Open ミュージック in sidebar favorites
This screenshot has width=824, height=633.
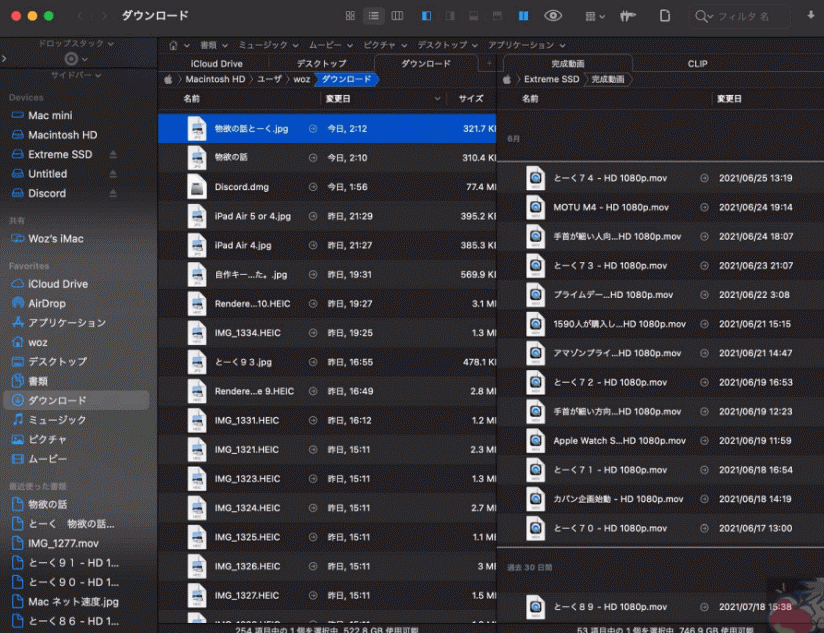[x=57, y=420]
